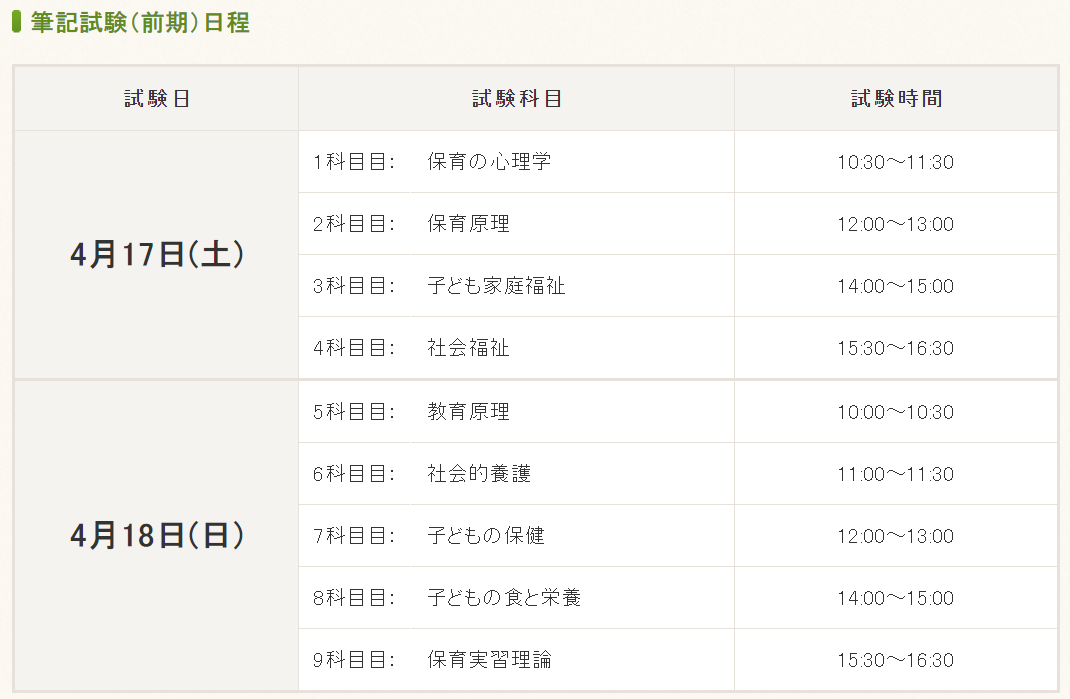Click the 4月17日(土) date cell
The image size is (1070, 699).
[x=156, y=255]
